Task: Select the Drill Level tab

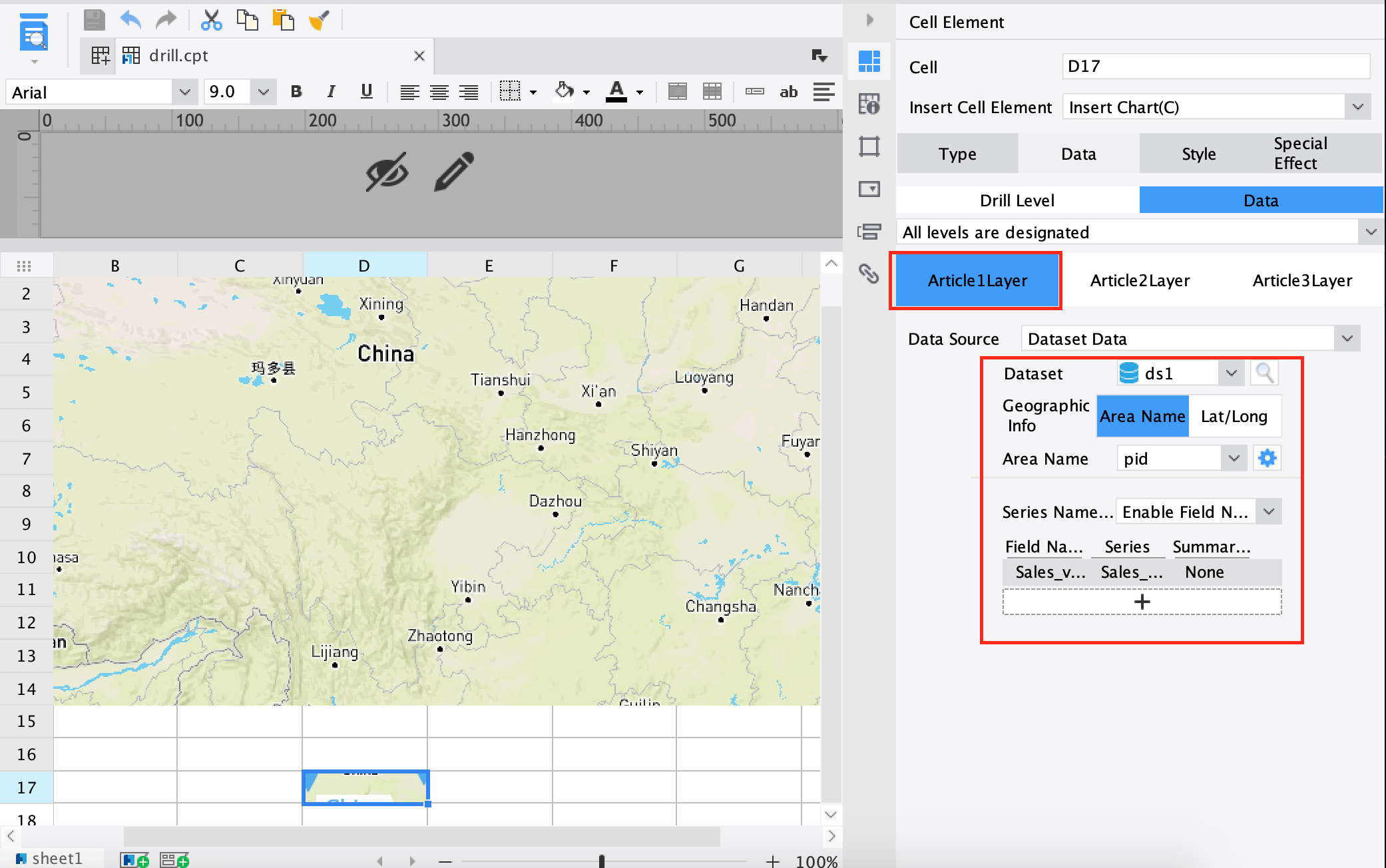Action: pyautogui.click(x=1017, y=200)
